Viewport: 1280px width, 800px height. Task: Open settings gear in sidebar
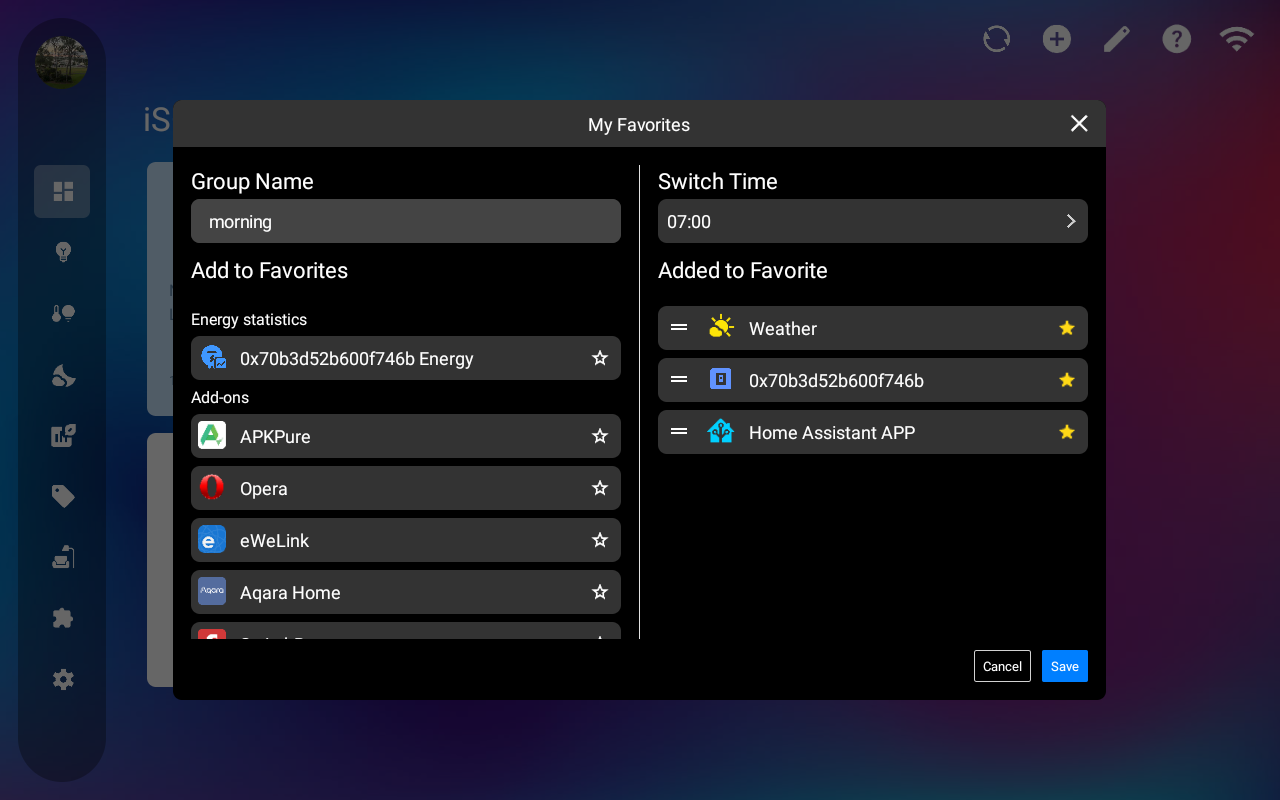pos(63,680)
